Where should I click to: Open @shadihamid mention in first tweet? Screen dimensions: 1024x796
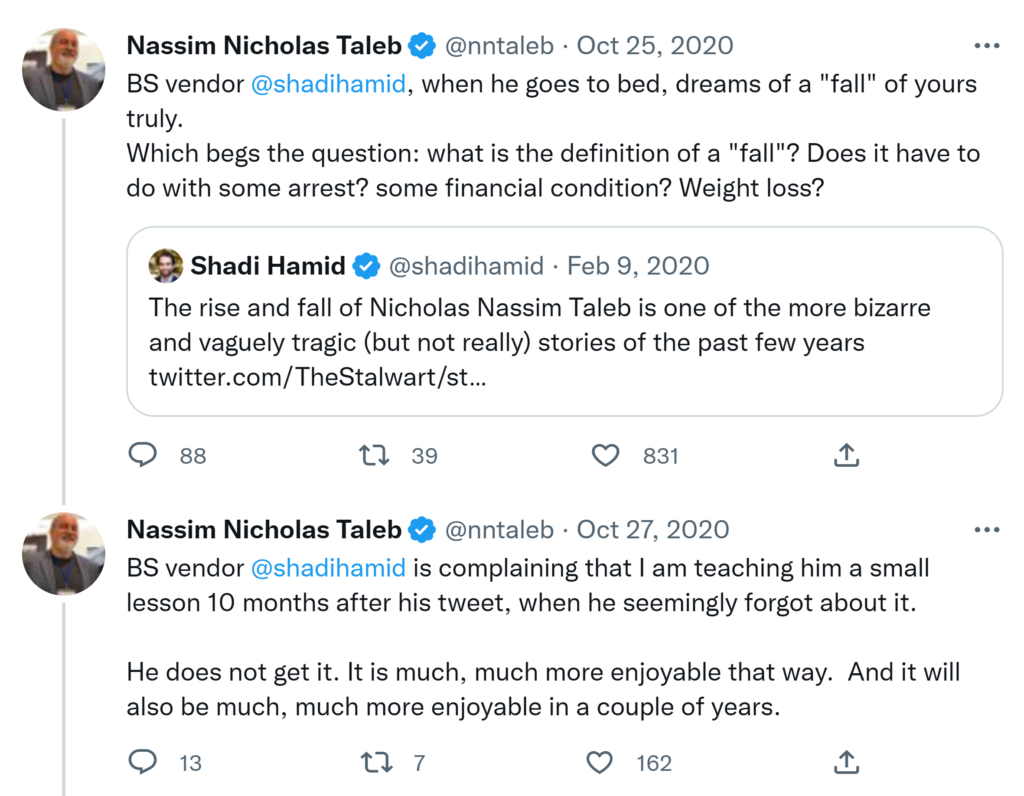328,84
